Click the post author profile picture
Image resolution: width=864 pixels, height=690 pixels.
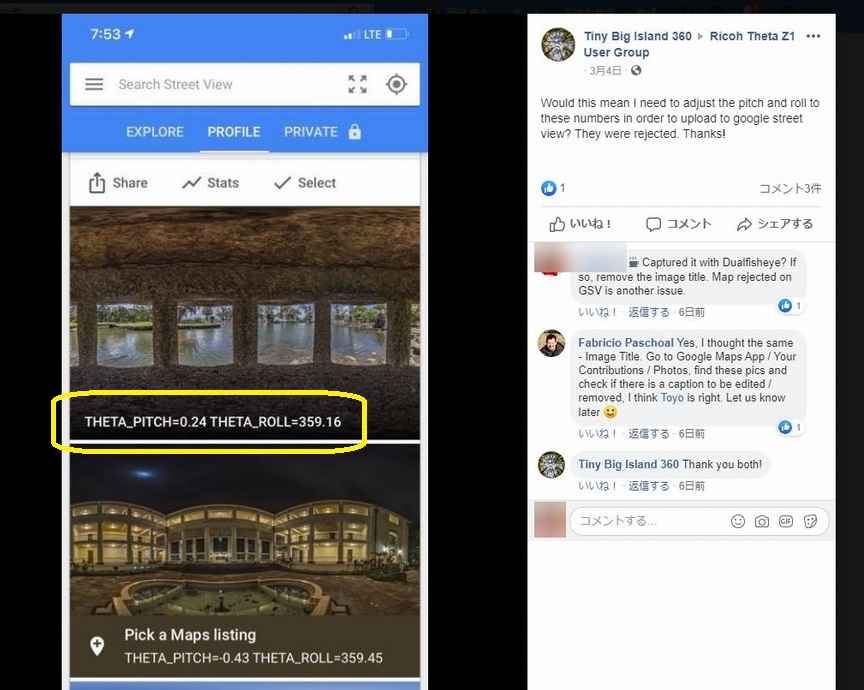(x=558, y=44)
